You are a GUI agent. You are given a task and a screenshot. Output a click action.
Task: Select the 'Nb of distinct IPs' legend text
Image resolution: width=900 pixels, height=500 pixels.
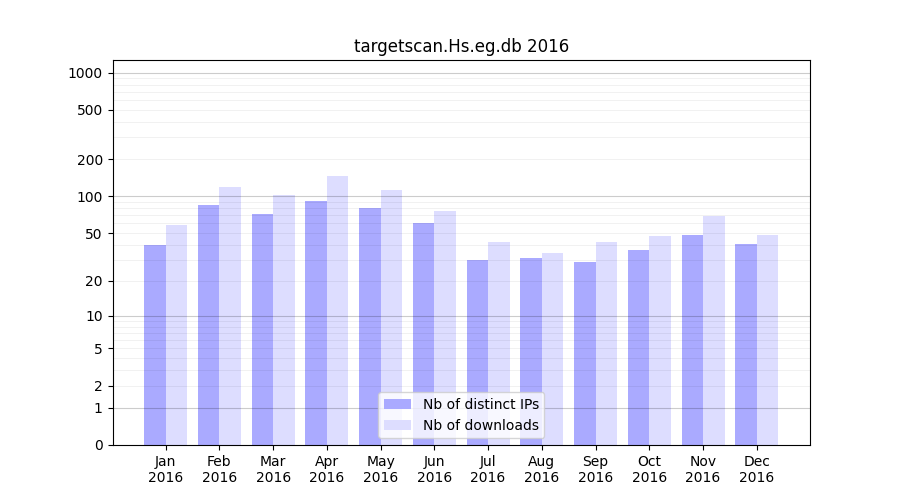click(480, 404)
